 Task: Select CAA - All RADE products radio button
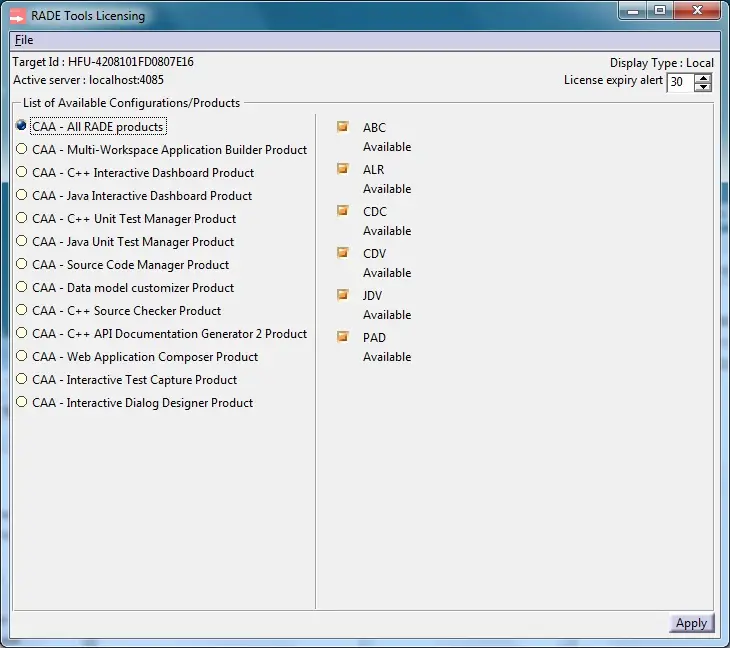point(21,126)
